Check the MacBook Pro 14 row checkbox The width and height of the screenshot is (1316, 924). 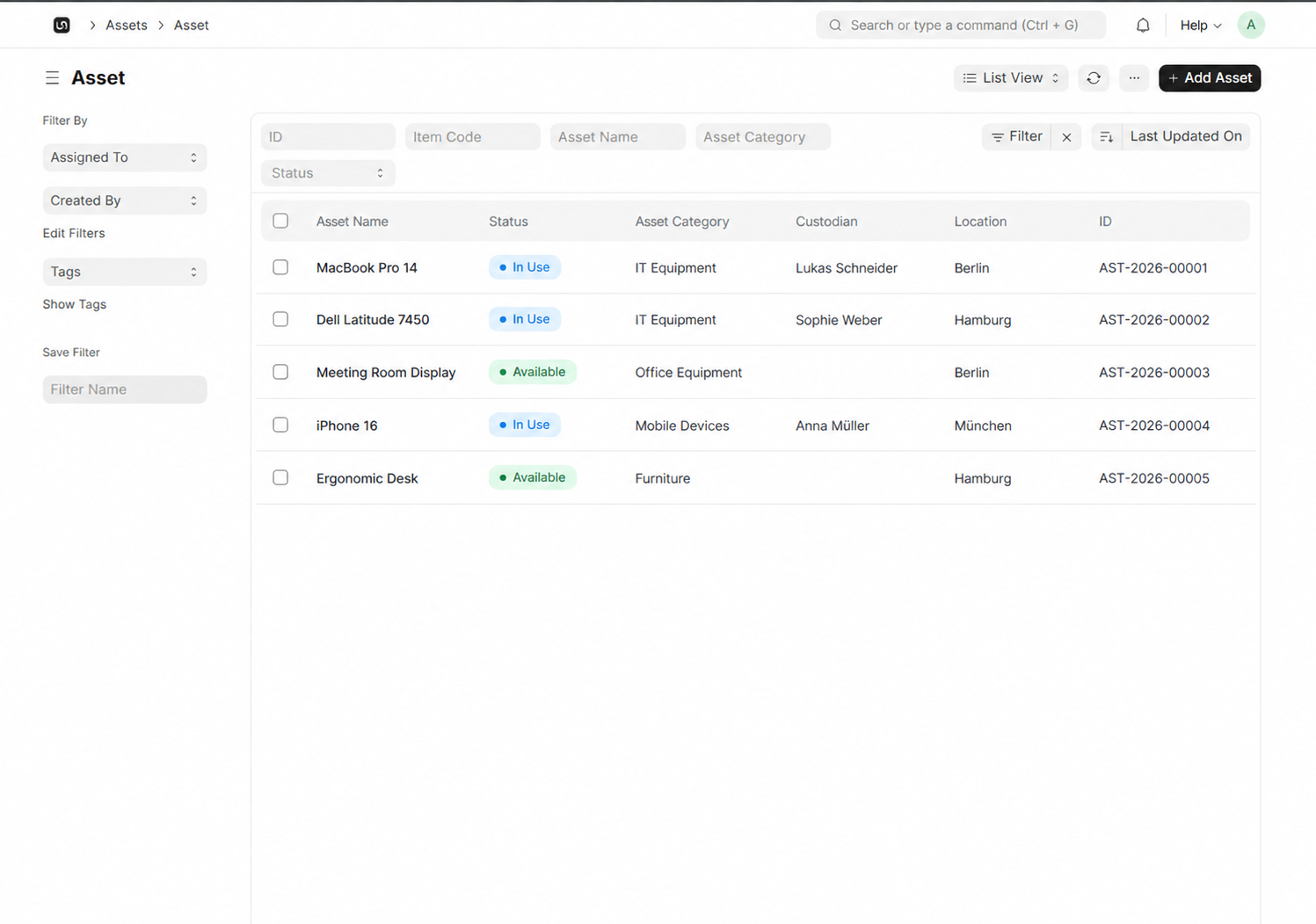pos(280,266)
